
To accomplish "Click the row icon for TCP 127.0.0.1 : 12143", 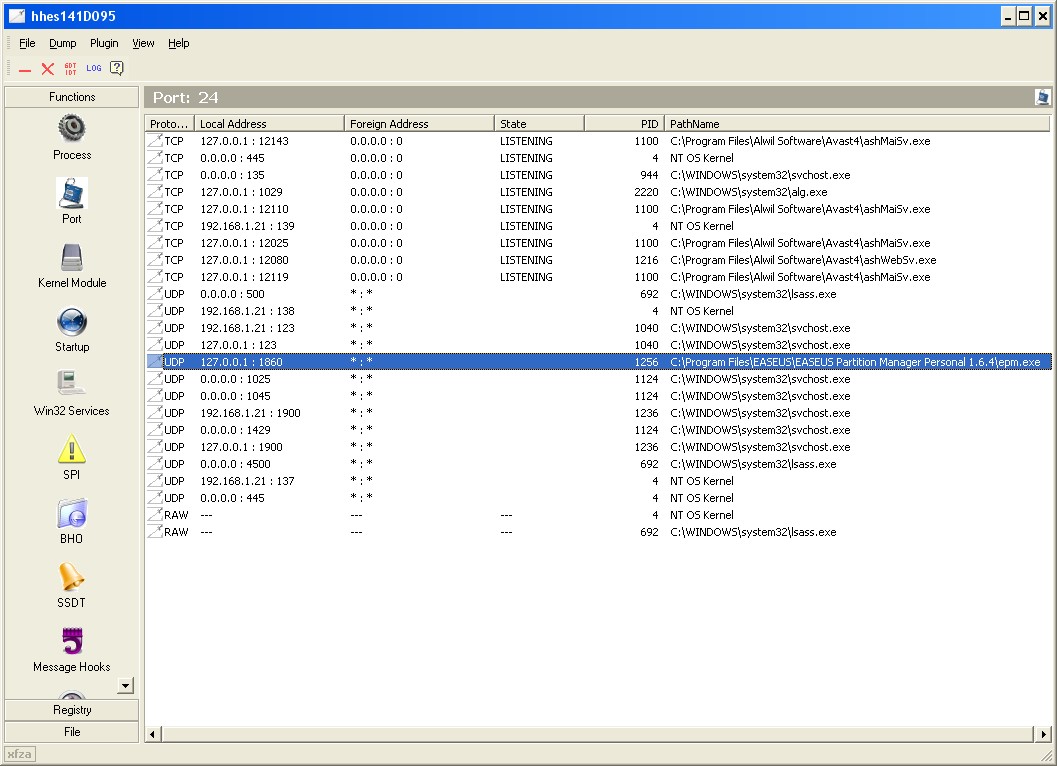I will coord(155,140).
